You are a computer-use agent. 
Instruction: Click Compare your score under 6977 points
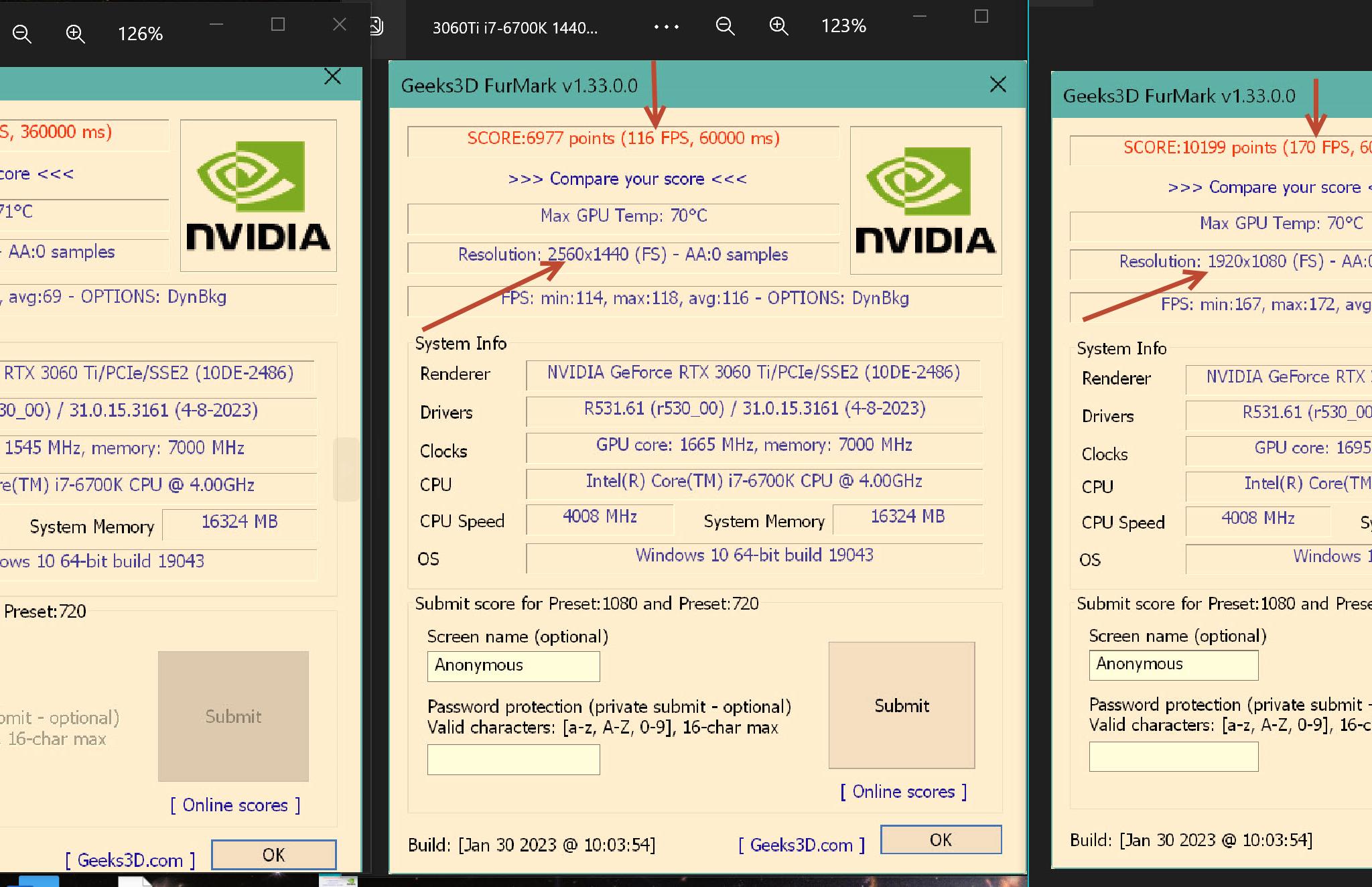[x=627, y=179]
